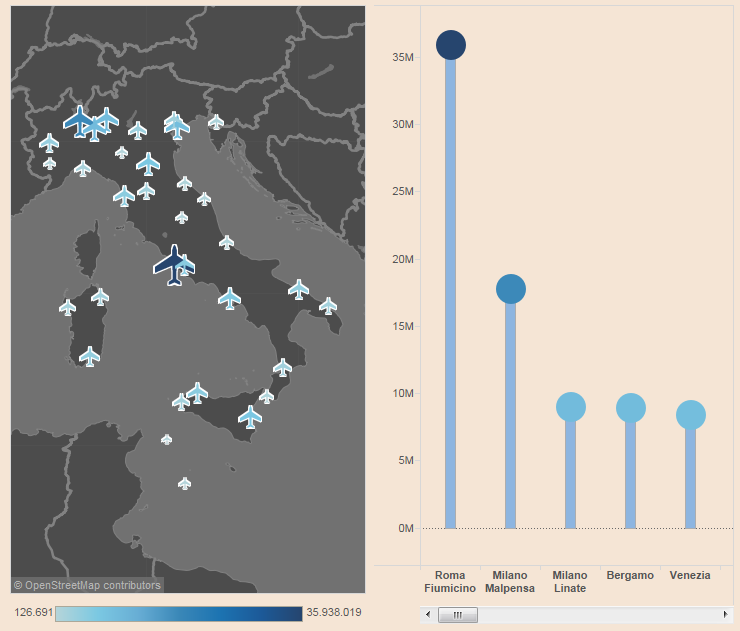
Task: Click the chart scrollbar right arrow
Action: 725,614
